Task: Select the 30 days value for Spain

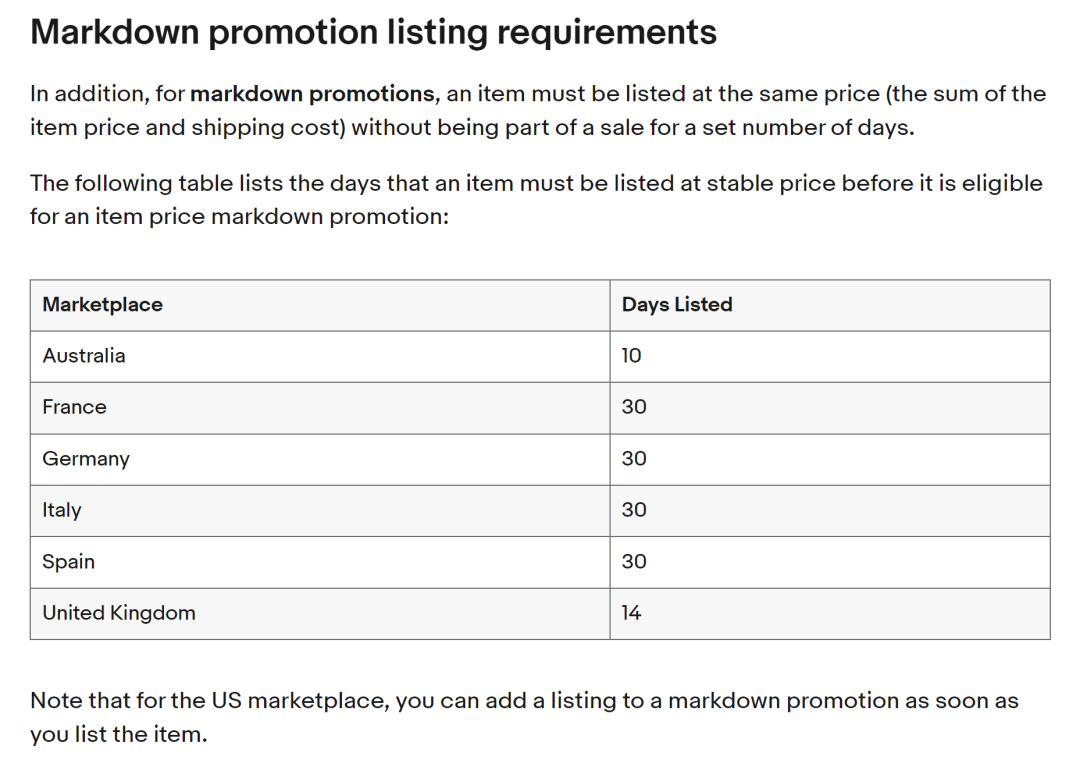Action: coord(634,561)
